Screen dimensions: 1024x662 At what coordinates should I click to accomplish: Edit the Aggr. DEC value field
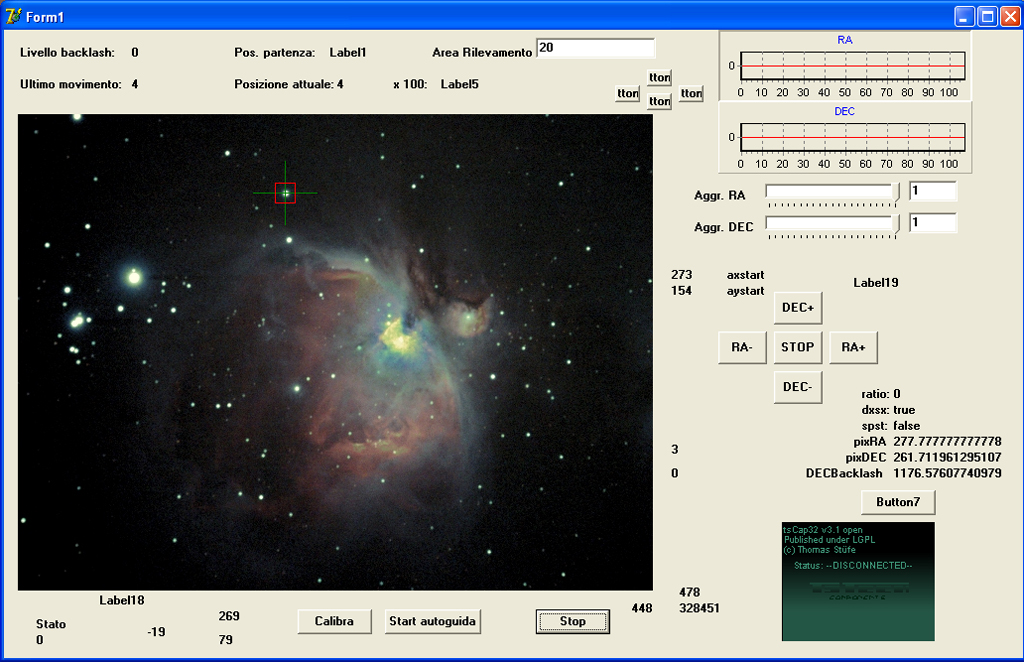pyautogui.click(x=933, y=223)
